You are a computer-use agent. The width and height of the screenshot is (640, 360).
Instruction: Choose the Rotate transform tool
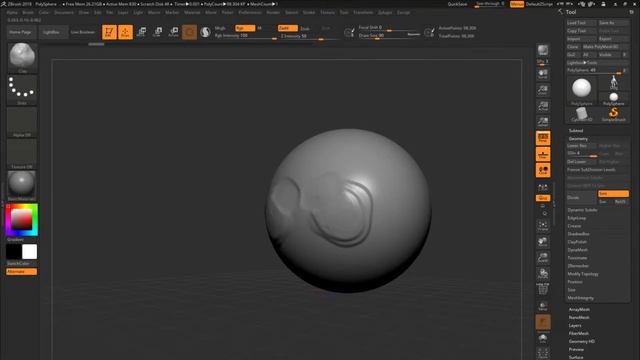(x=173, y=32)
